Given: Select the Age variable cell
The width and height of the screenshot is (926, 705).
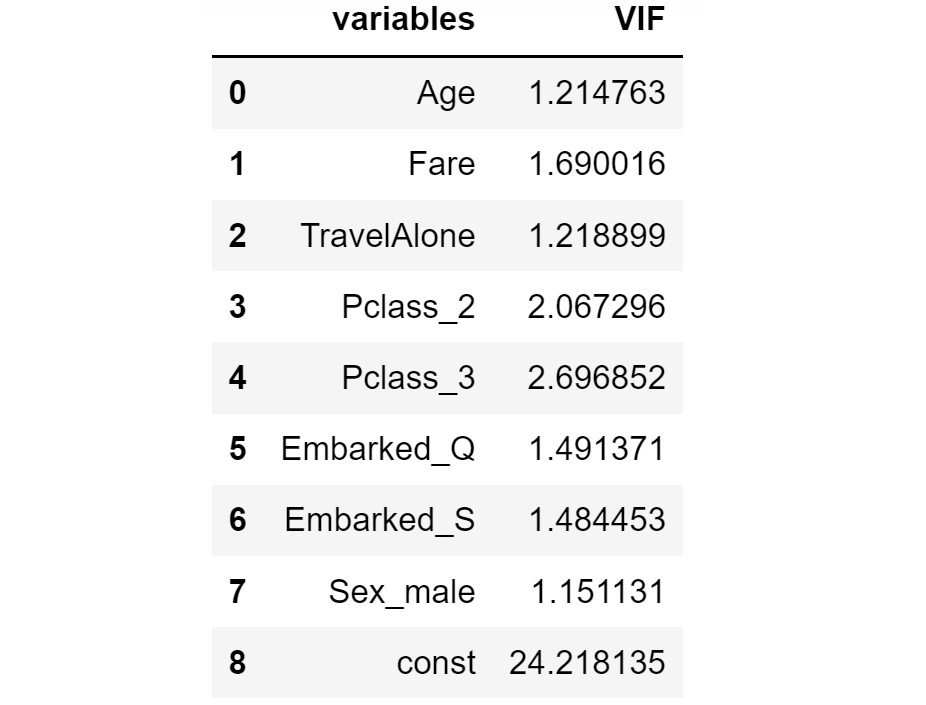Looking at the screenshot, I should pyautogui.click(x=446, y=93).
